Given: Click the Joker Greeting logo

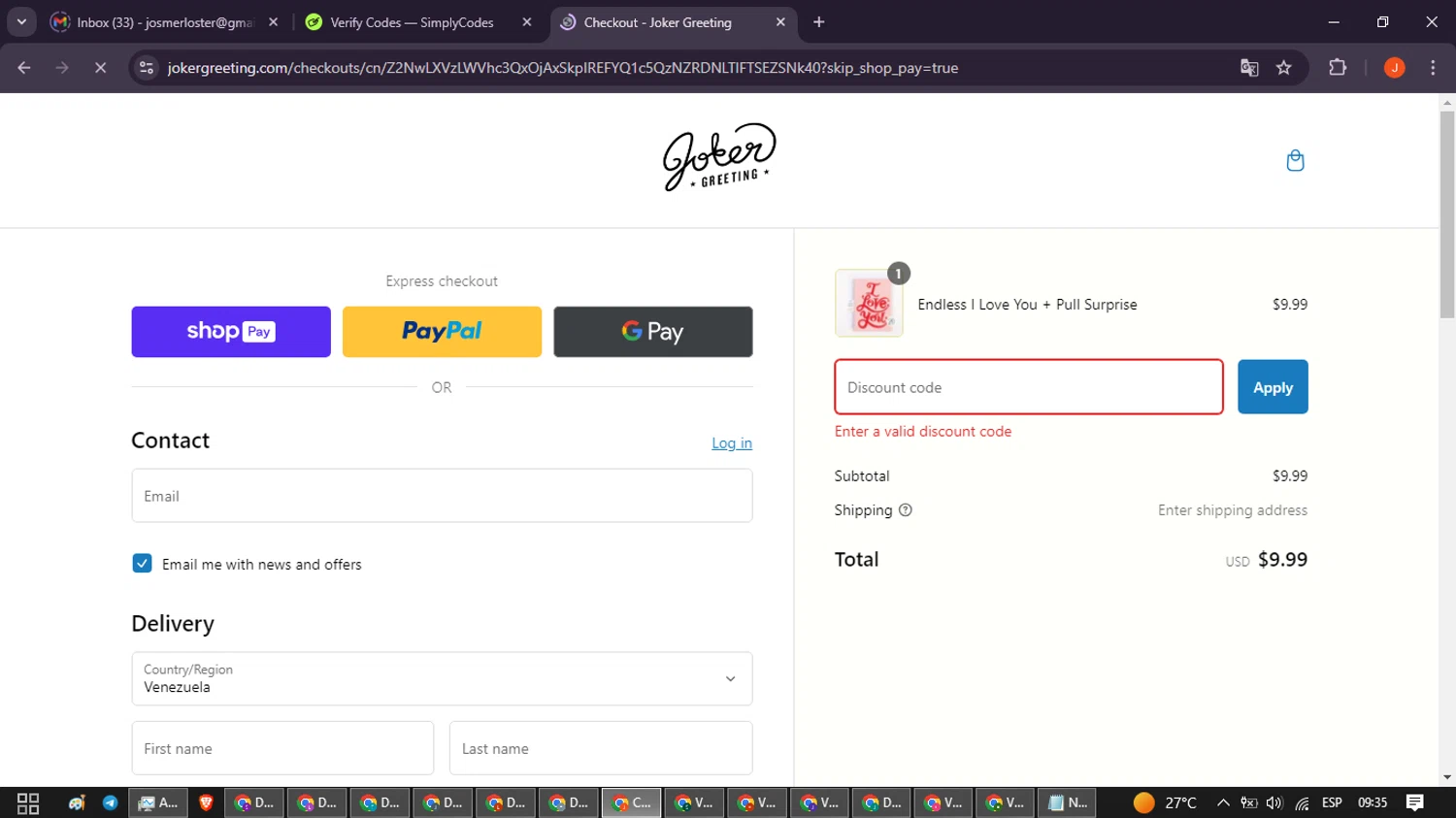Looking at the screenshot, I should 719,157.
